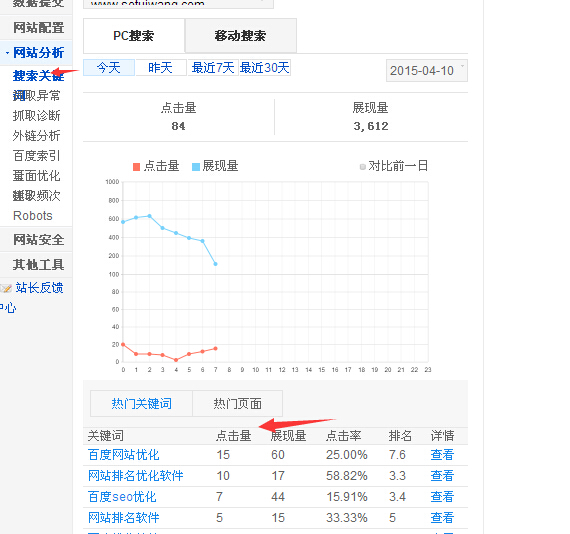
Task: Select the 昨天 time range
Action: coord(160,68)
